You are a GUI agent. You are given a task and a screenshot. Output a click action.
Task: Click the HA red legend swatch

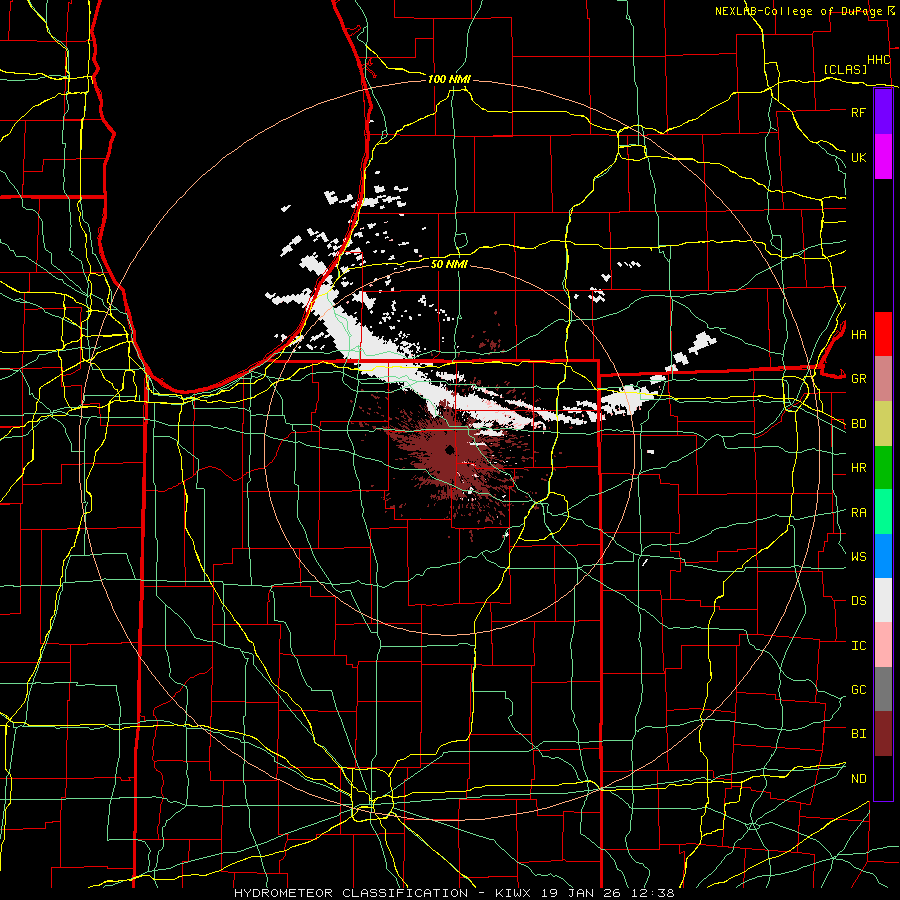pos(883,334)
